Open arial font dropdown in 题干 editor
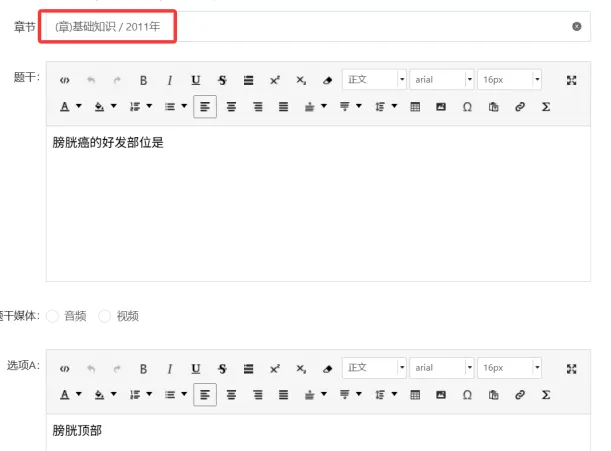Screen dimensions: 611x451 tap(441, 80)
